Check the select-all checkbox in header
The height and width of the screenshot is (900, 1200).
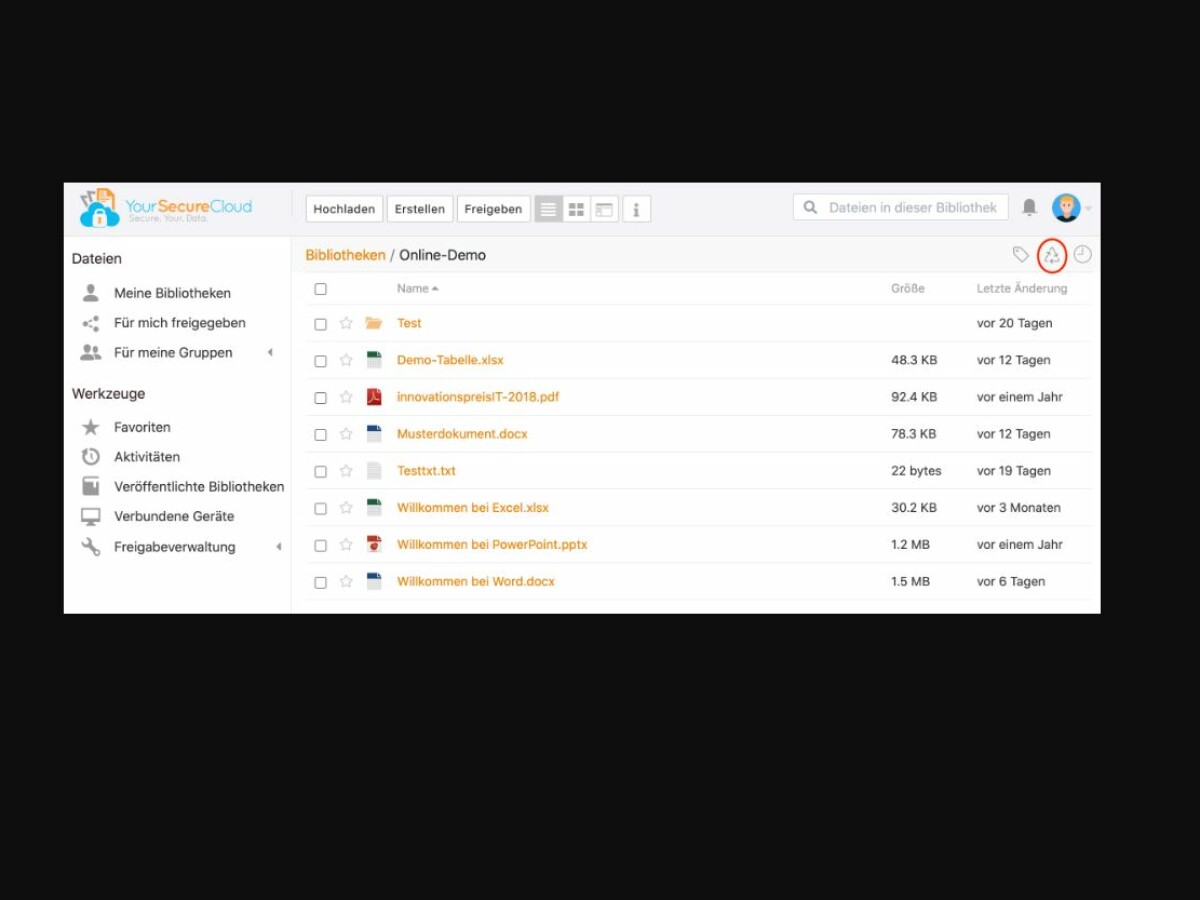tap(320, 289)
